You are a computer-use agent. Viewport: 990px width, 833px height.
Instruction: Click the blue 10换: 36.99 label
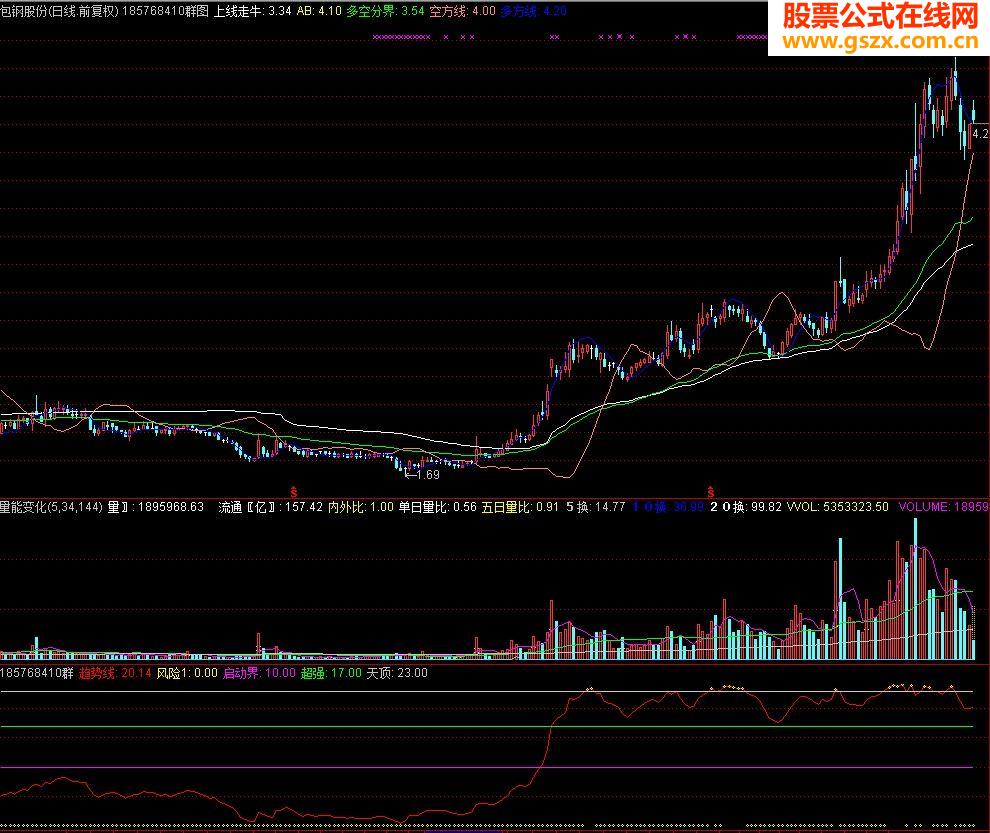[668, 507]
